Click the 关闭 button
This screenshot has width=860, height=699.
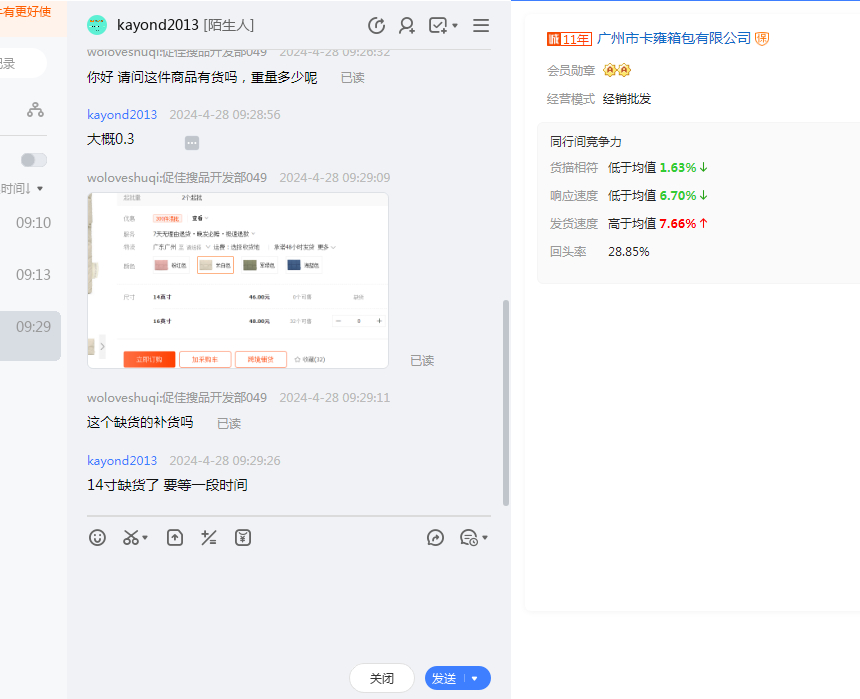point(381,678)
